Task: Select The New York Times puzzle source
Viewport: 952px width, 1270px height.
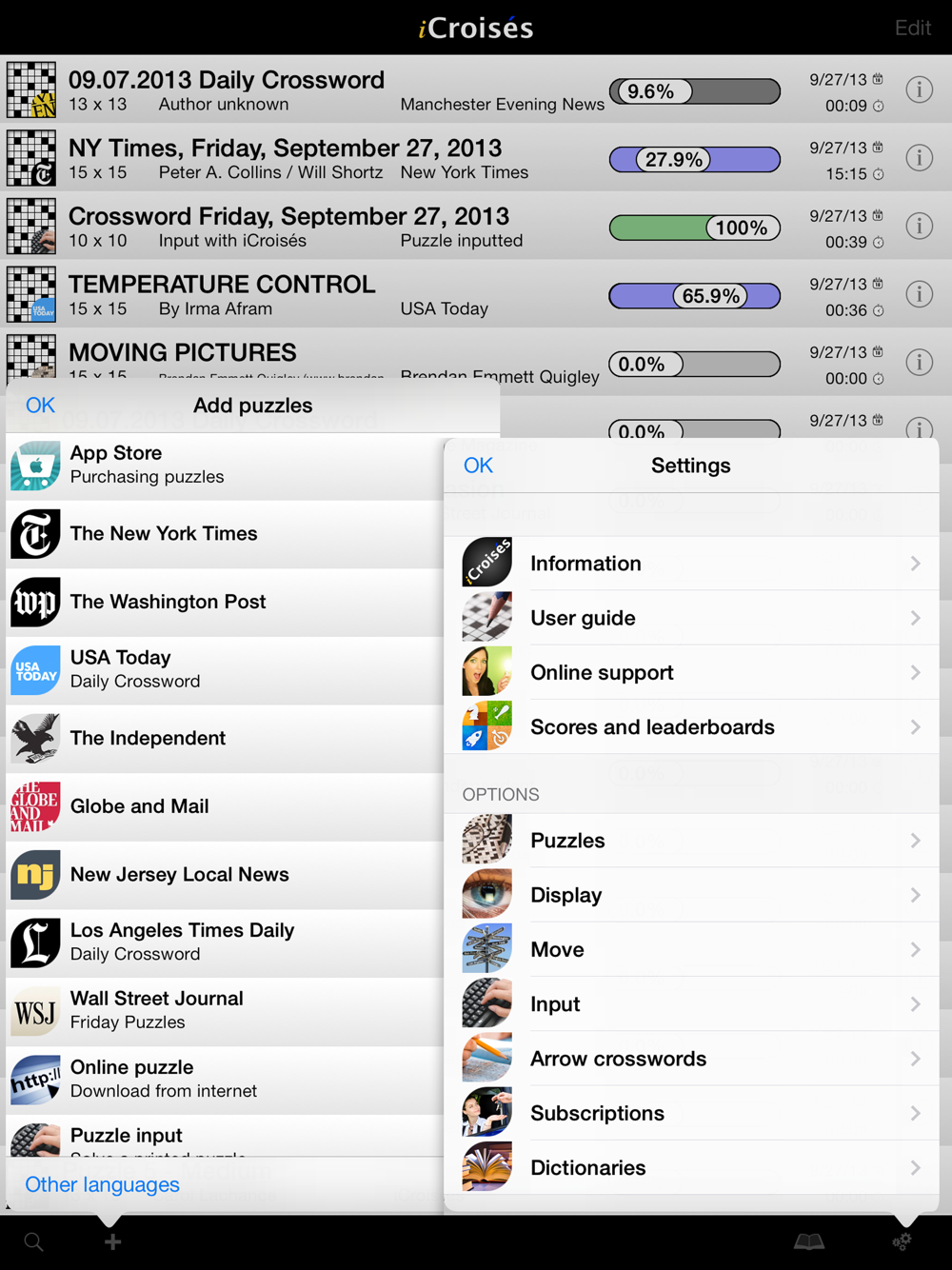Action: (x=225, y=534)
